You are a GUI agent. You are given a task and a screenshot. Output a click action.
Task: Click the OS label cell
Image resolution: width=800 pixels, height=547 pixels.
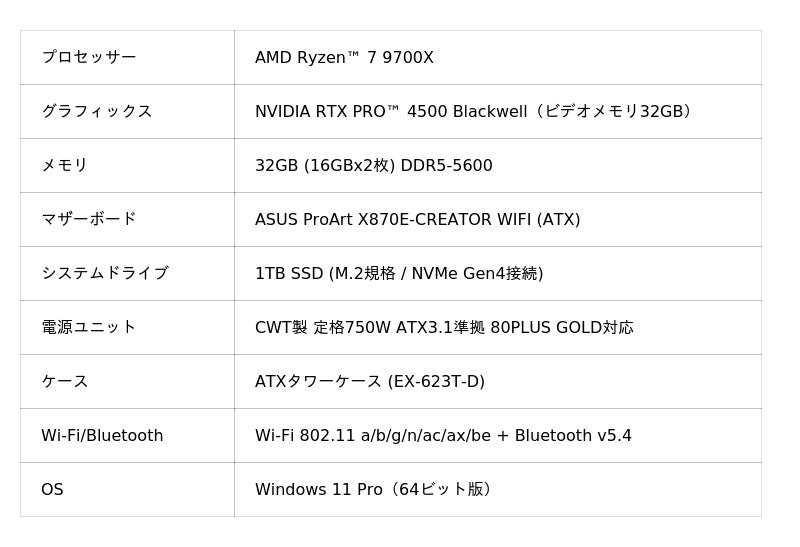pos(52,490)
